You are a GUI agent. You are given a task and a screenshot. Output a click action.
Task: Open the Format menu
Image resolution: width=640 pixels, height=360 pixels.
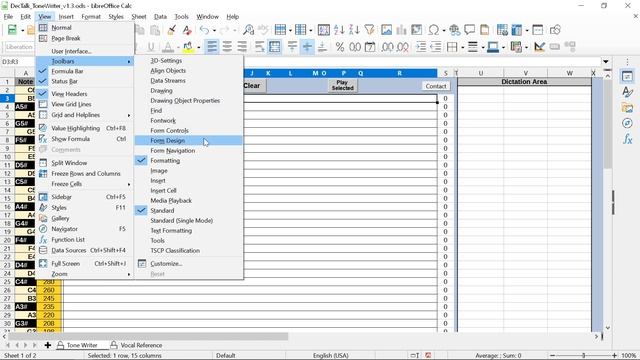pyautogui.click(x=91, y=17)
